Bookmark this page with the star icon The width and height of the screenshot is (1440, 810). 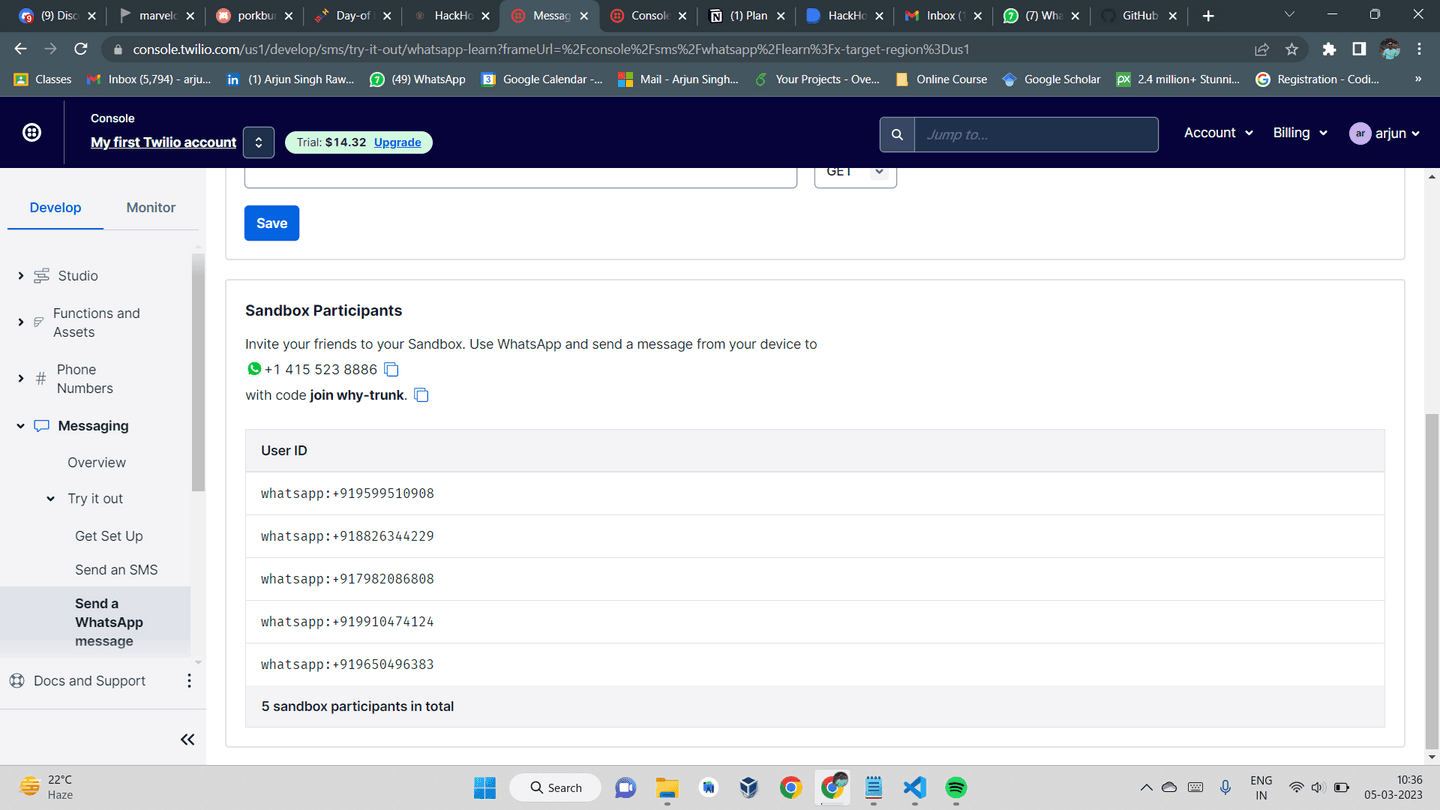click(1292, 49)
